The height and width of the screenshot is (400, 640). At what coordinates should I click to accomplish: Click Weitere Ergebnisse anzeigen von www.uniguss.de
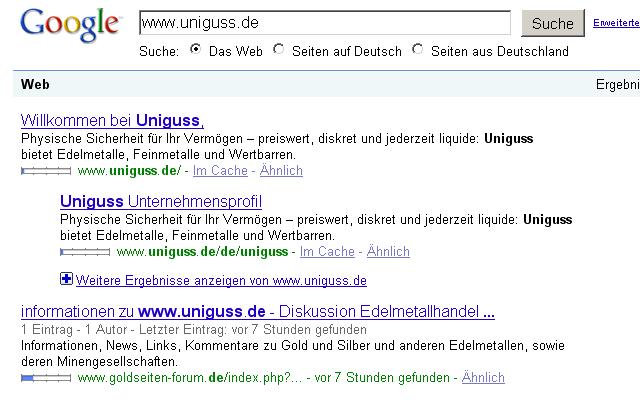(221, 280)
